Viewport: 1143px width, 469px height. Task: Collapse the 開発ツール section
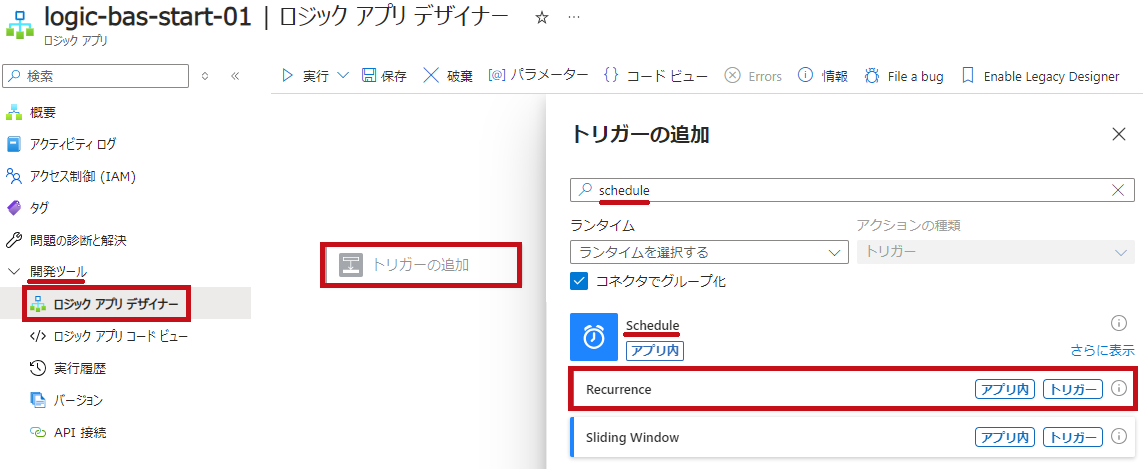click(14, 271)
